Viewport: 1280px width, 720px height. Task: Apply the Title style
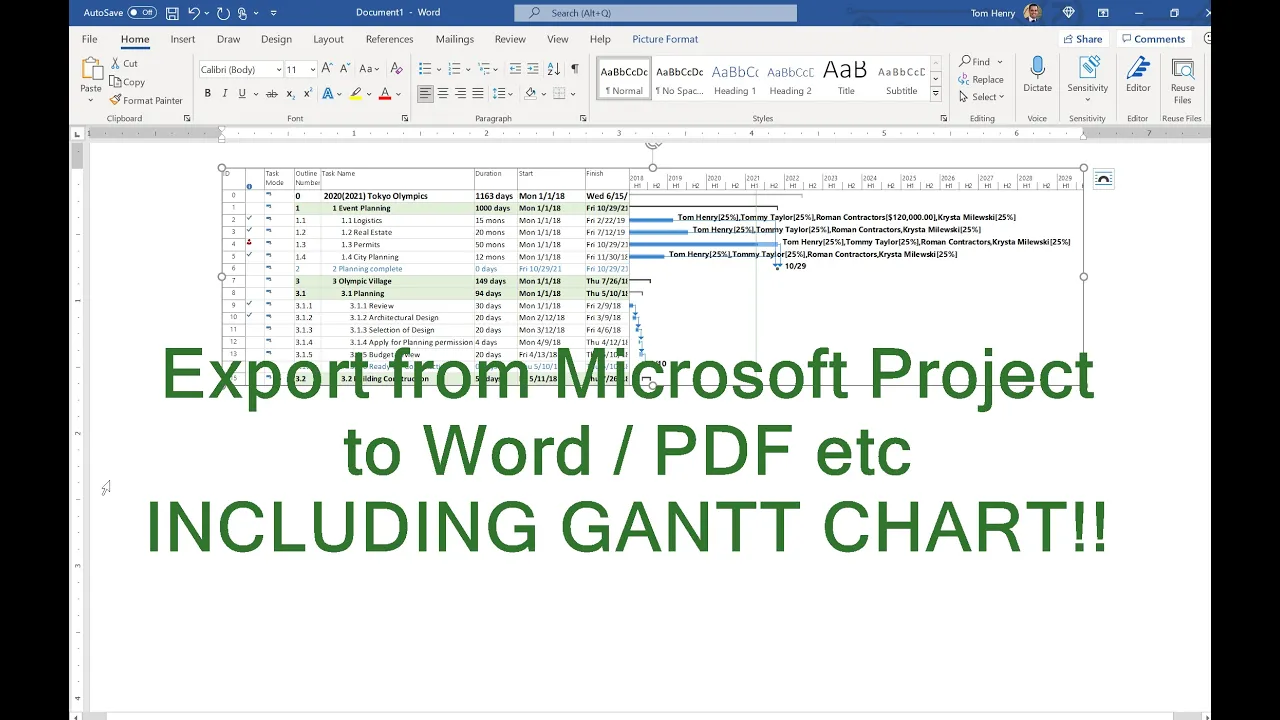[846, 79]
